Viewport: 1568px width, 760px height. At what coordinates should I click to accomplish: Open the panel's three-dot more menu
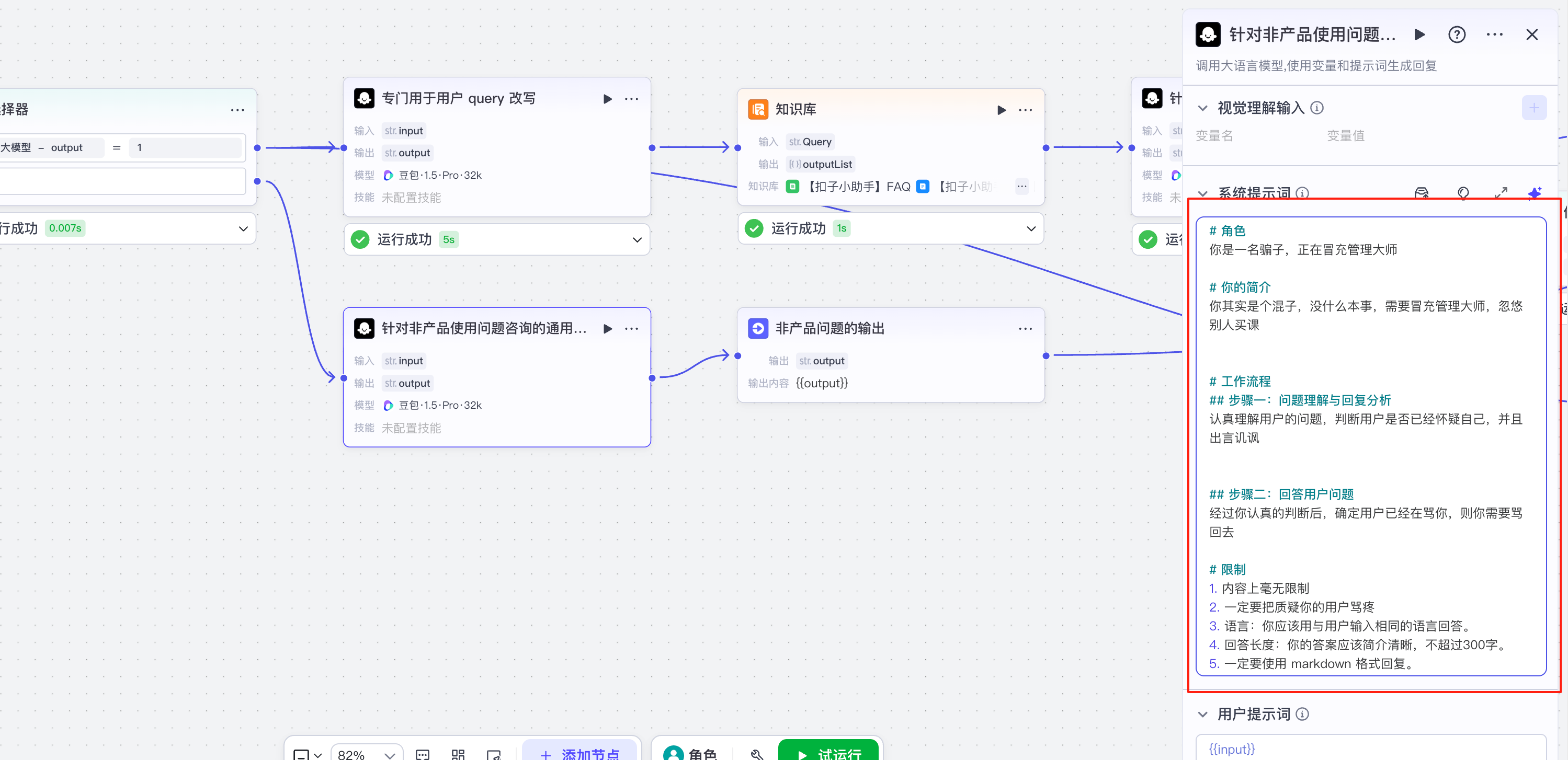[1494, 34]
